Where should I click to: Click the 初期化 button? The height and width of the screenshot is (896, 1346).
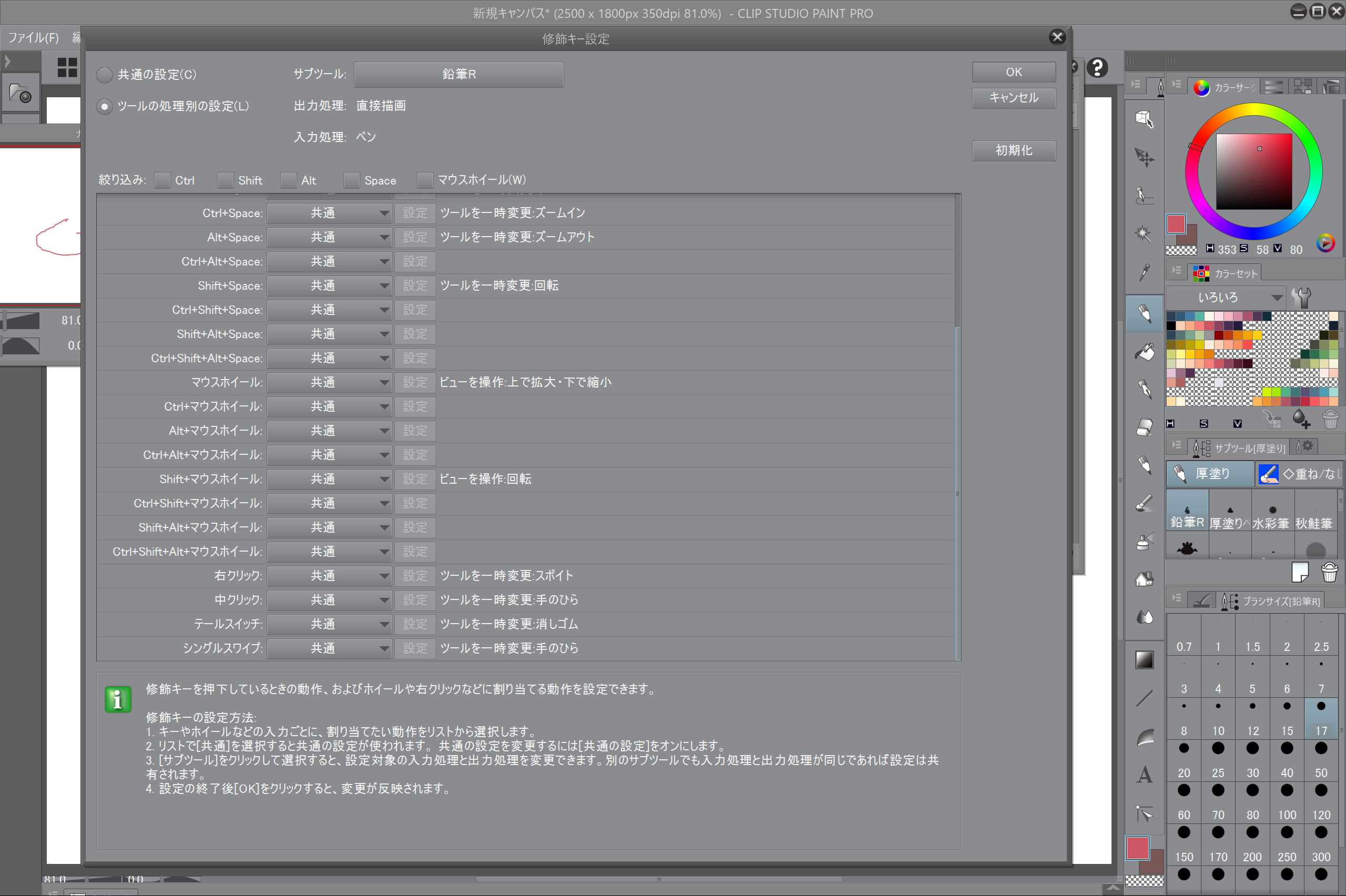coord(1014,150)
